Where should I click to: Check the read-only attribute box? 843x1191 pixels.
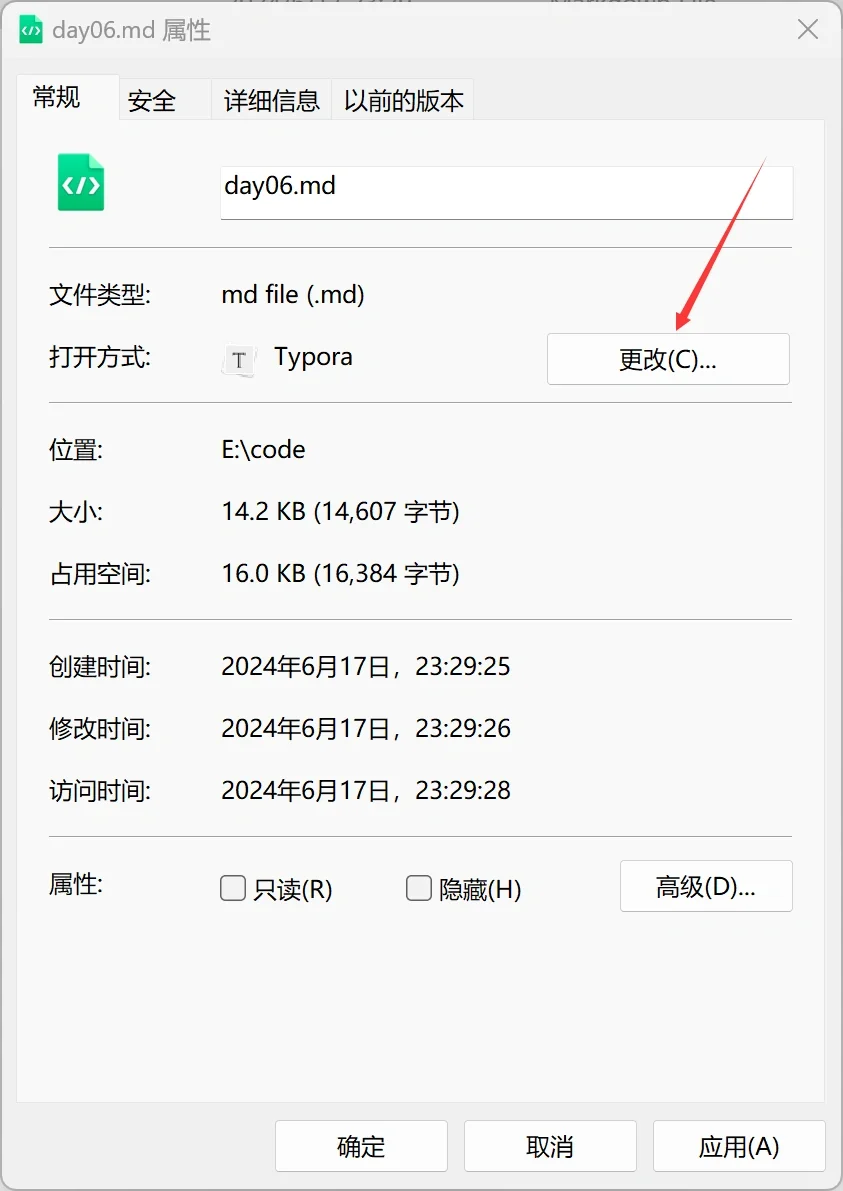[x=232, y=887]
